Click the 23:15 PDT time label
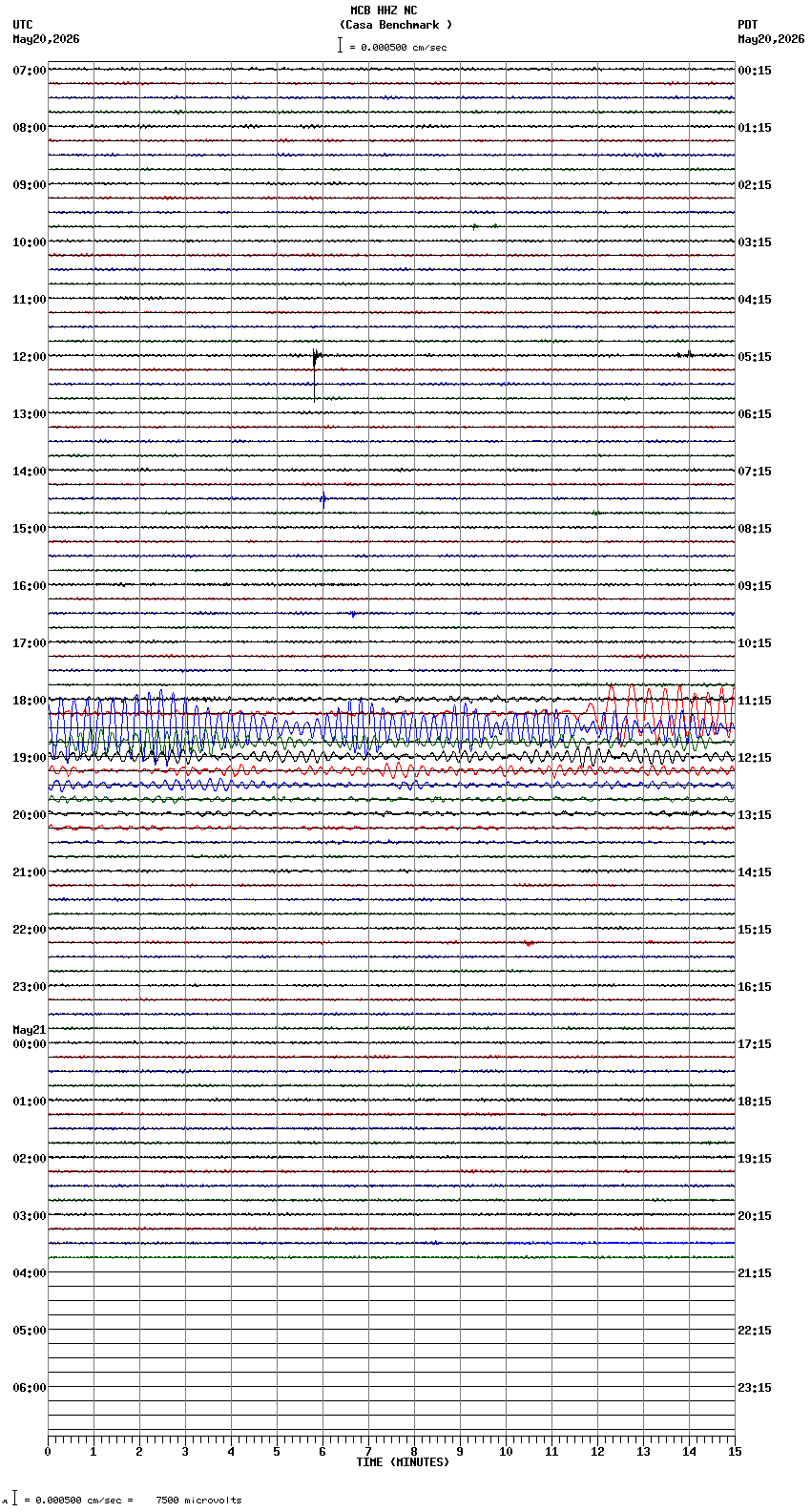Viewport: 811px width, 1512px height. pos(755,1388)
